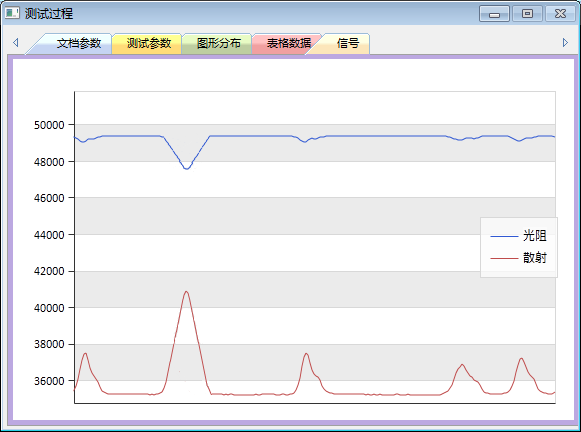Click the blue curve's deepest dip
The width and height of the screenshot is (581, 432).
click(186, 169)
